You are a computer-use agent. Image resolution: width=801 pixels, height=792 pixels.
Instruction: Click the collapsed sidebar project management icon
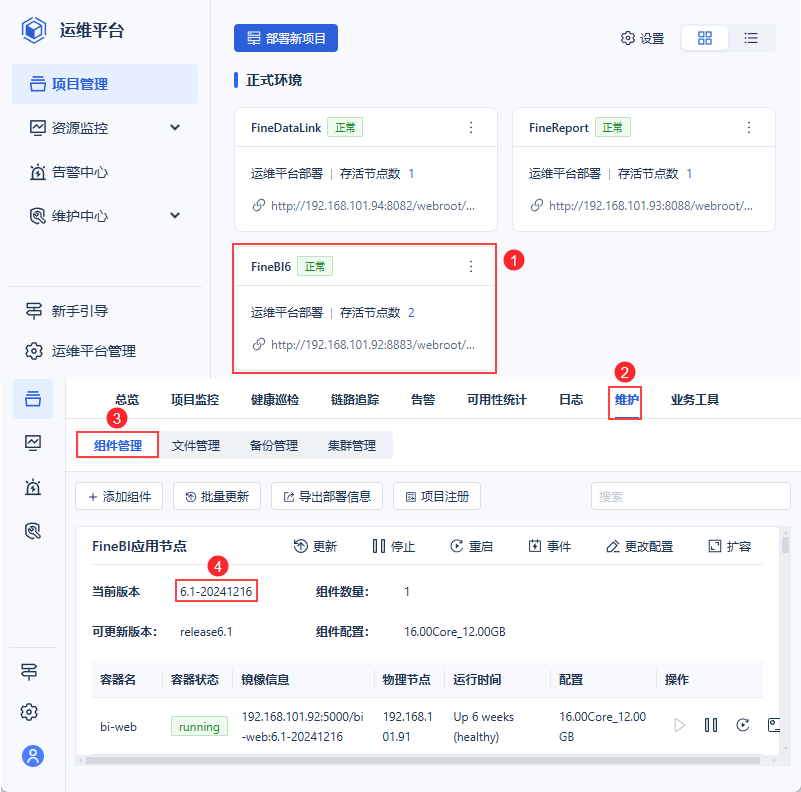point(33,399)
